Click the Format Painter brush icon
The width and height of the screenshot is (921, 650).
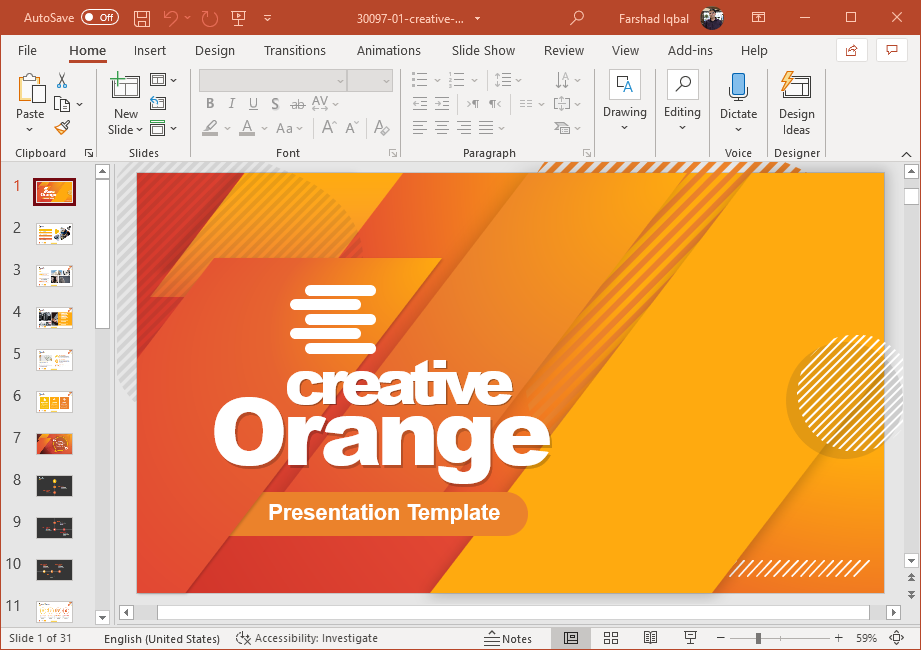click(x=62, y=128)
